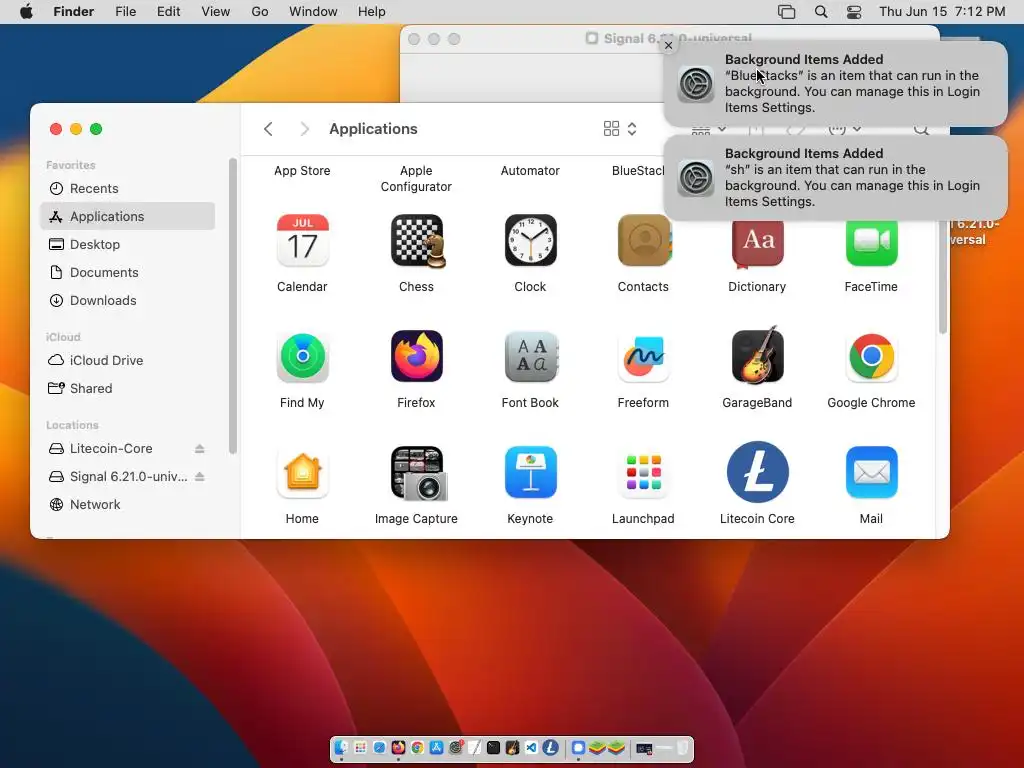The height and width of the screenshot is (768, 1024).
Task: Click the "sh" Background Items Added notification
Action: [836, 178]
